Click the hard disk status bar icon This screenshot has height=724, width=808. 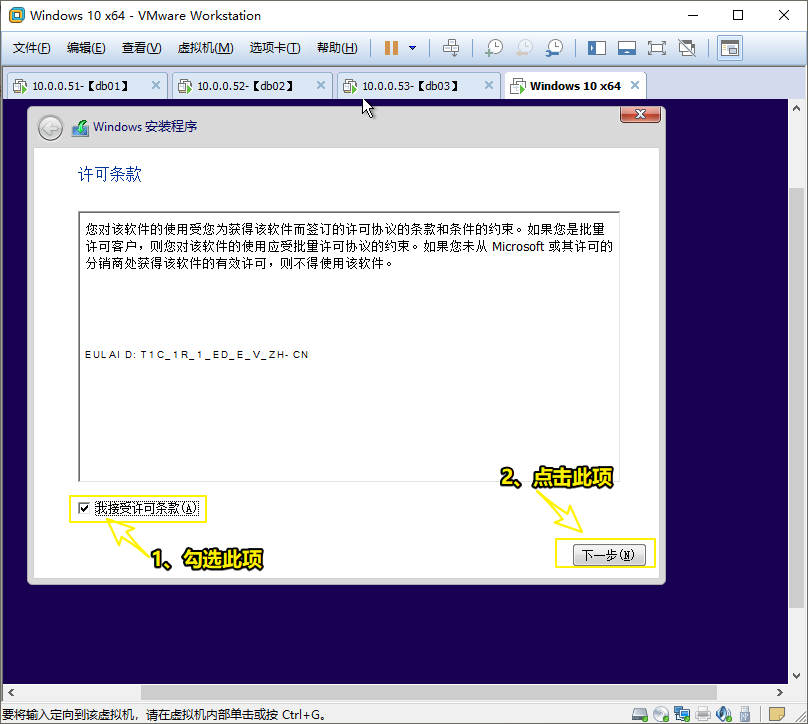(x=639, y=714)
